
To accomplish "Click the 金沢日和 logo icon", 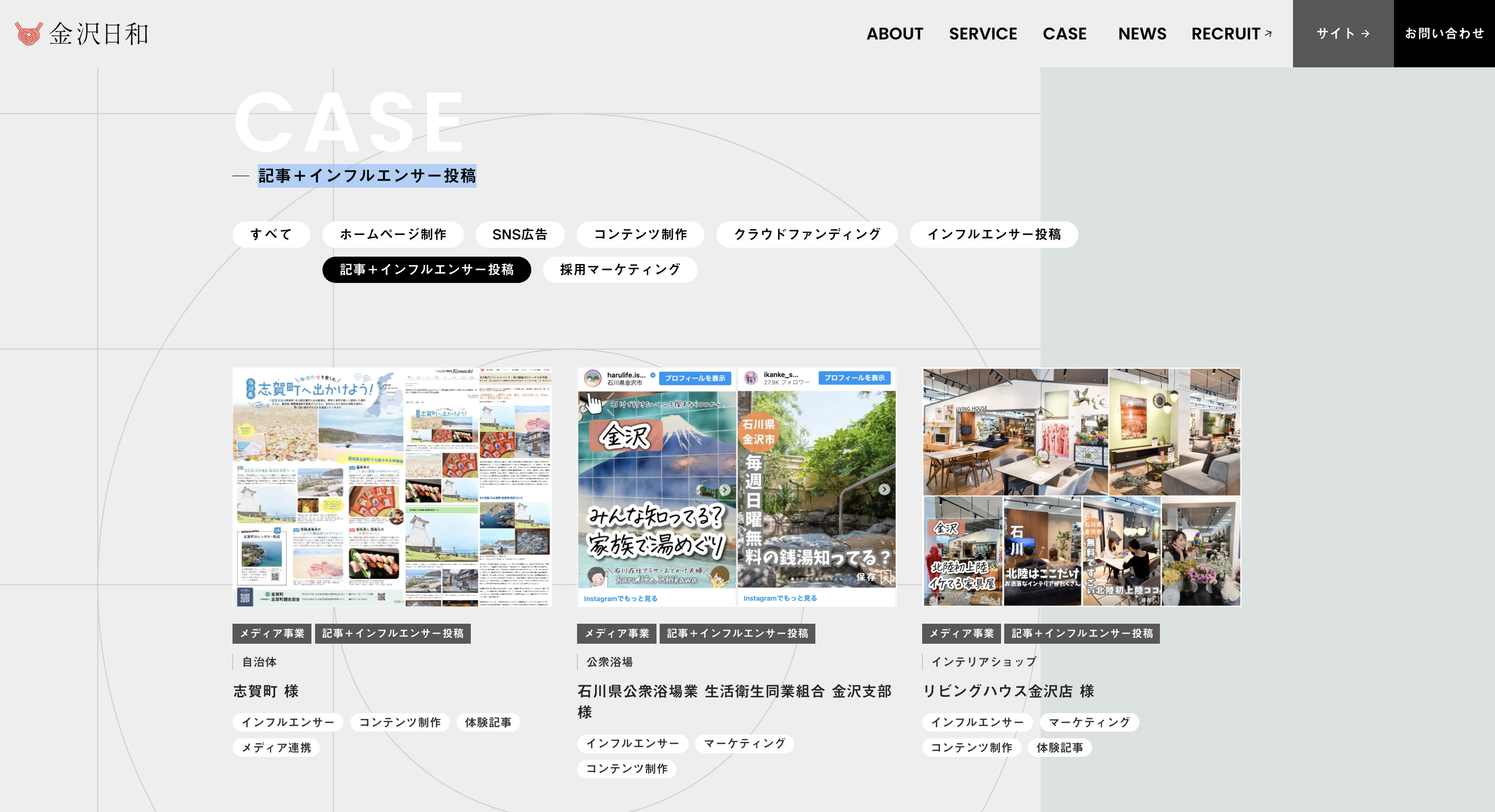I will coord(28,34).
